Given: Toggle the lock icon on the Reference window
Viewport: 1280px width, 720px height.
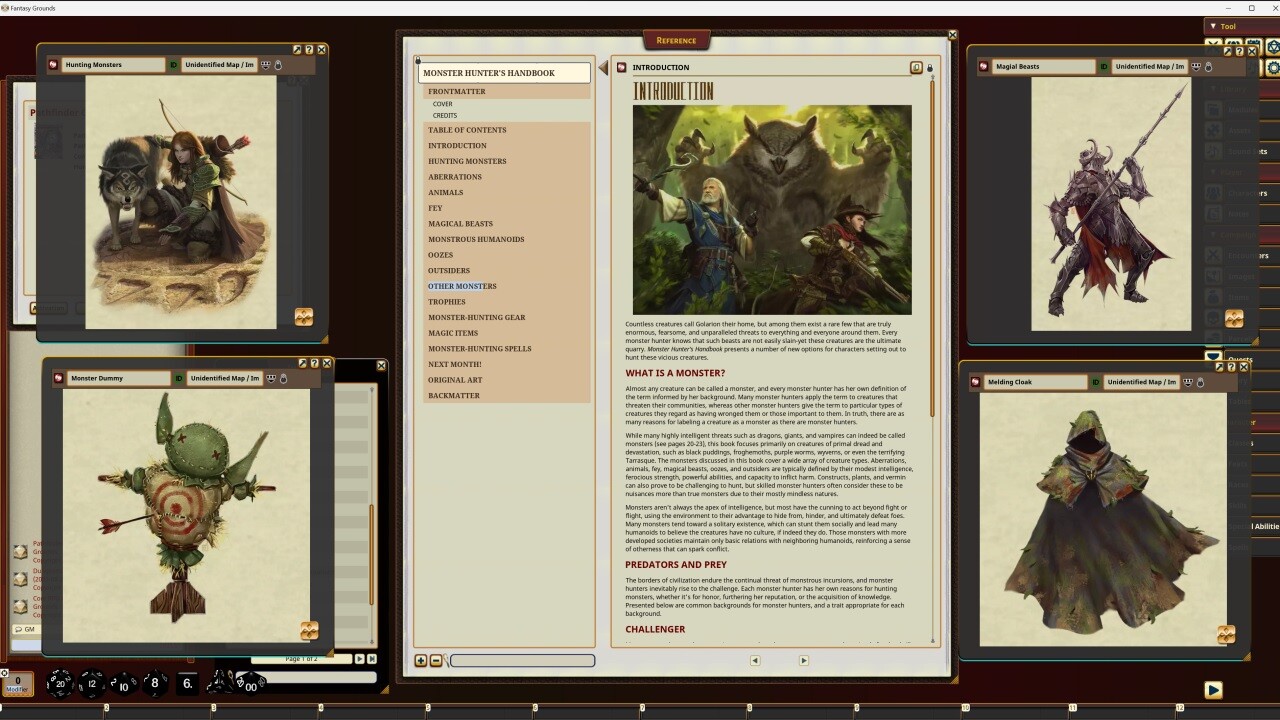Looking at the screenshot, I should coord(929,66).
